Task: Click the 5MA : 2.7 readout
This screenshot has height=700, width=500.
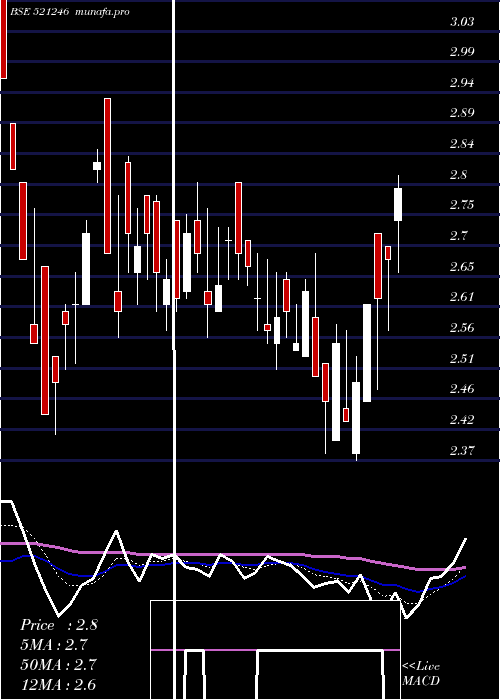Action: [x=54, y=645]
